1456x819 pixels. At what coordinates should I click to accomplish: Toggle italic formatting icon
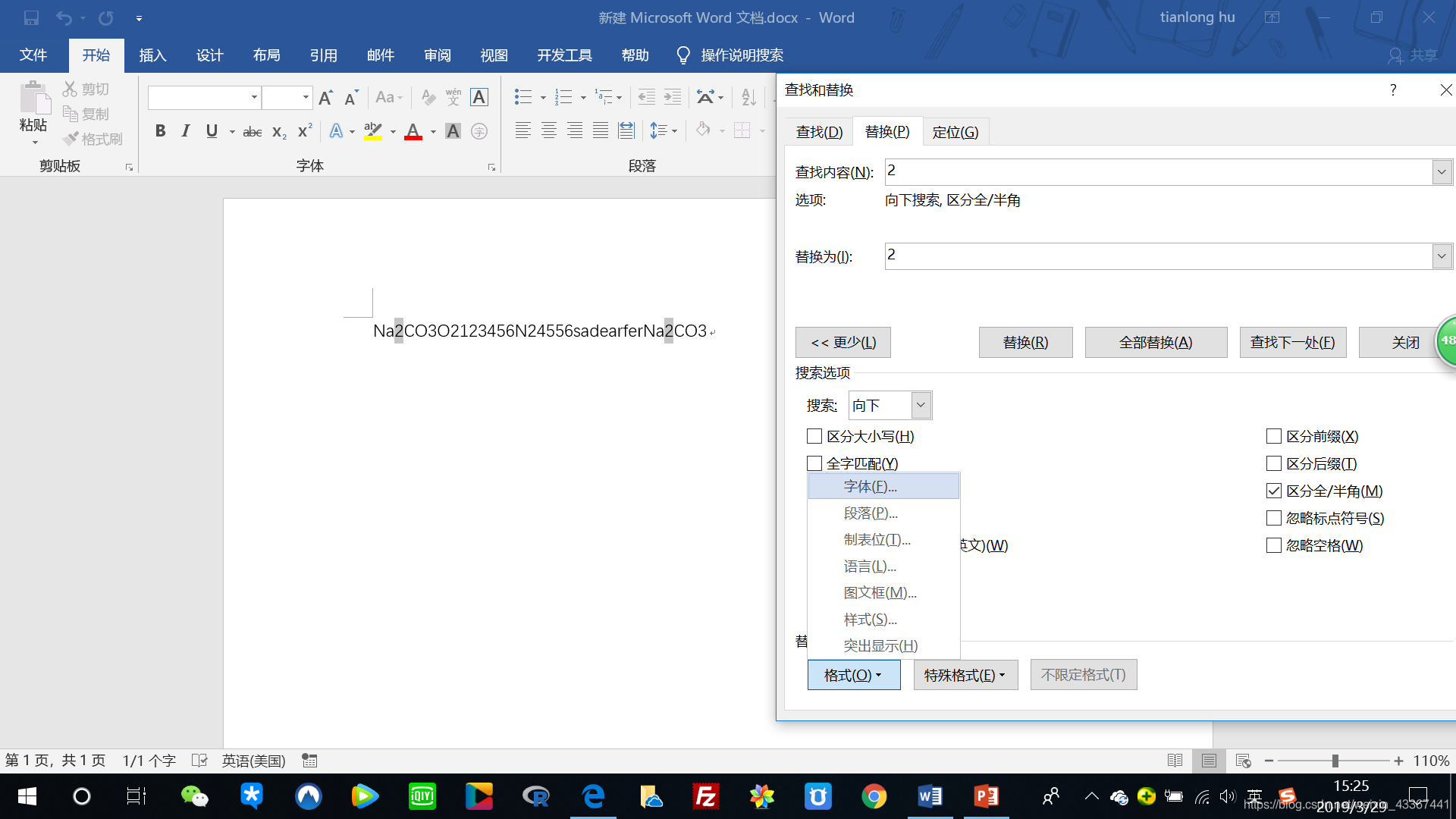pyautogui.click(x=186, y=131)
